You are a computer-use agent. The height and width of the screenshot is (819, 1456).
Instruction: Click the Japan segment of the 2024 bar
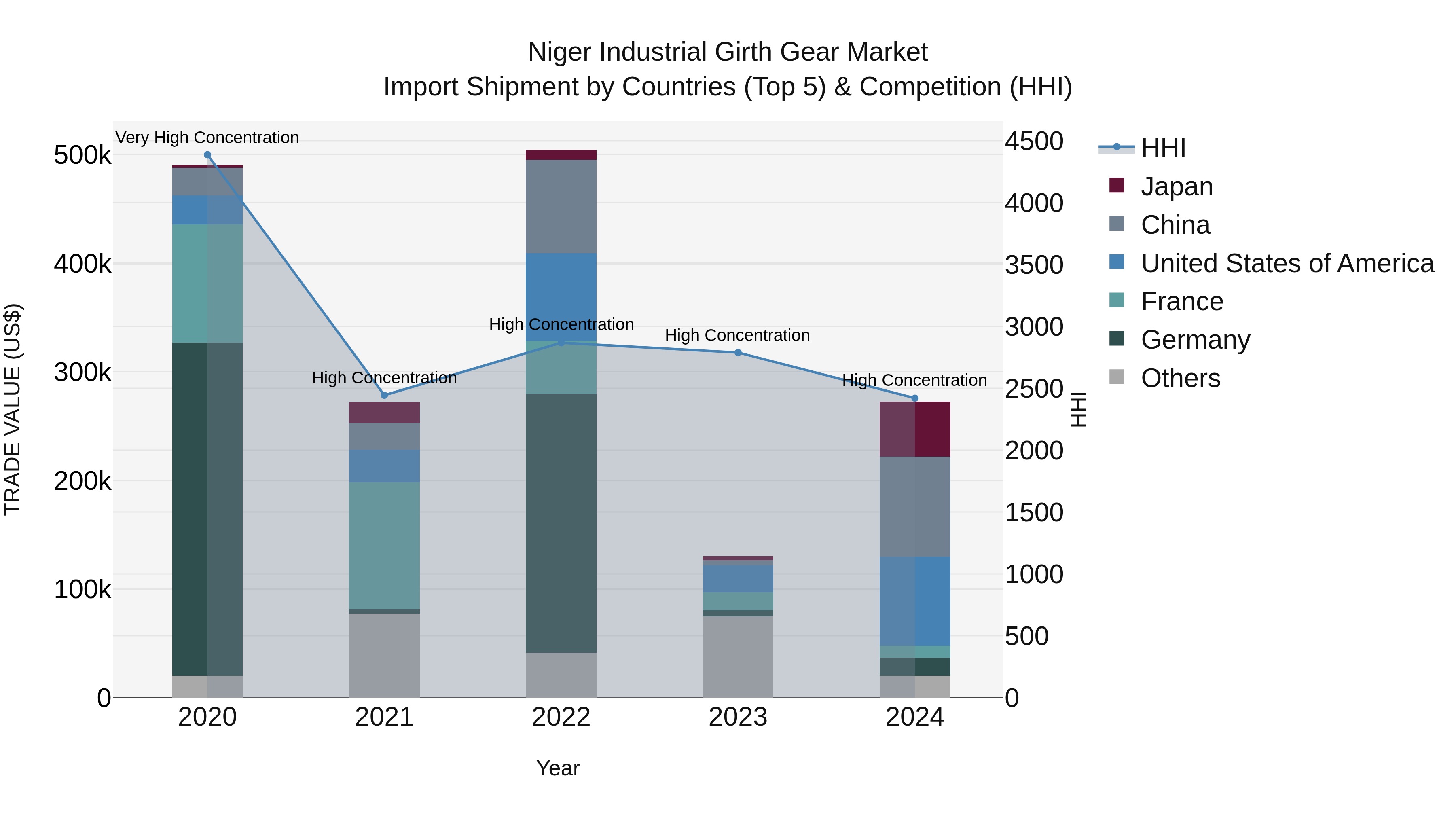(x=915, y=429)
